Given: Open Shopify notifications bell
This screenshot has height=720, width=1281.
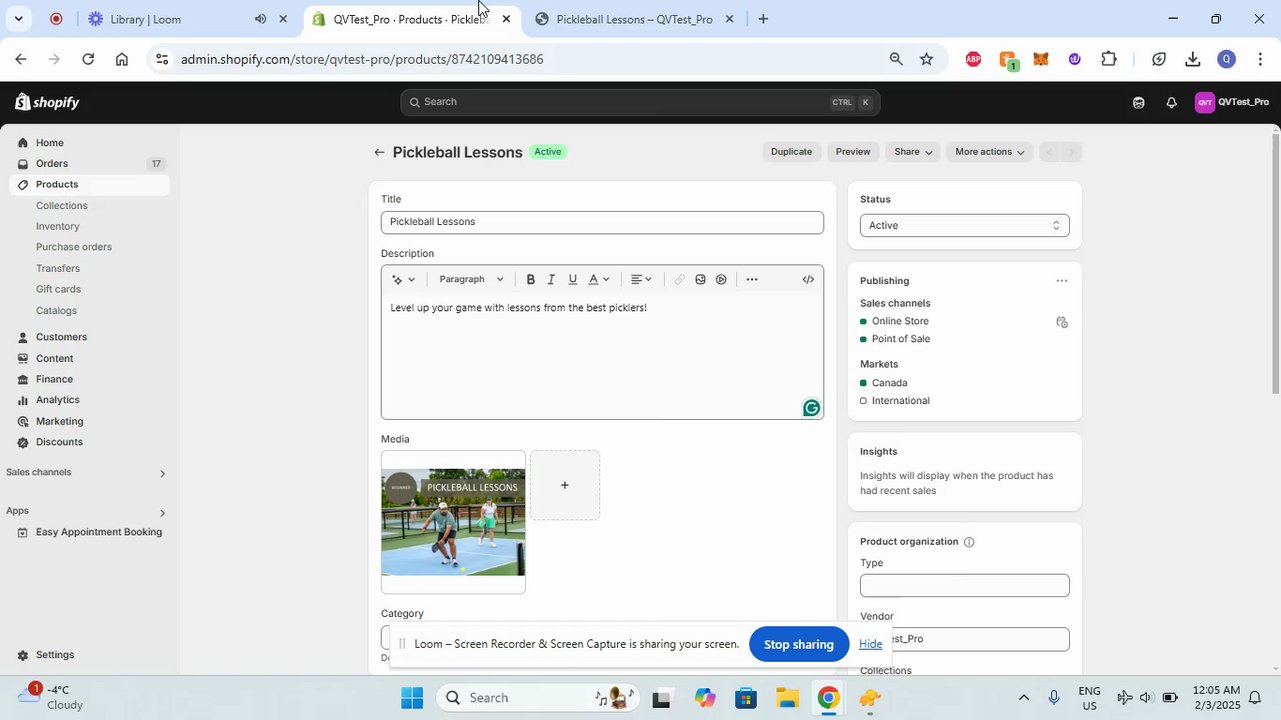Looking at the screenshot, I should point(1171,102).
